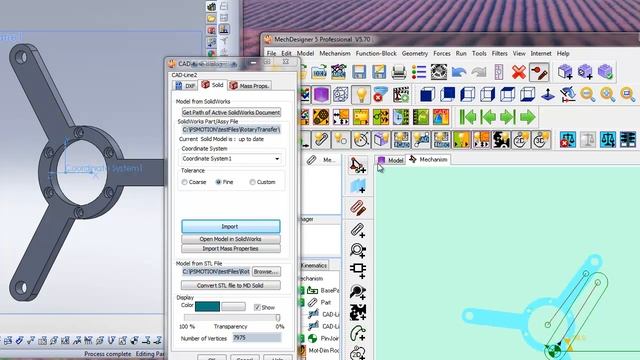The image size is (640, 360).
Task: Toggle the light bulb display icon
Action: click(x=361, y=95)
